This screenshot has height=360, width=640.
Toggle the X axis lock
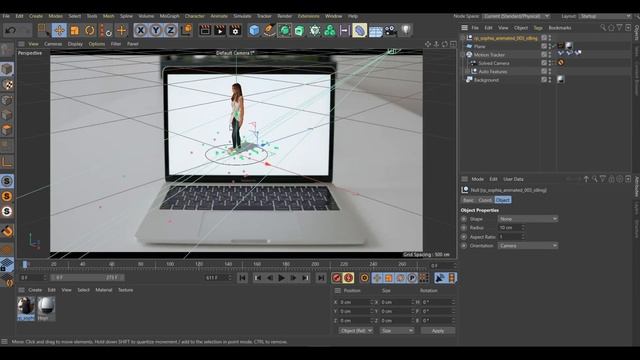pos(140,30)
